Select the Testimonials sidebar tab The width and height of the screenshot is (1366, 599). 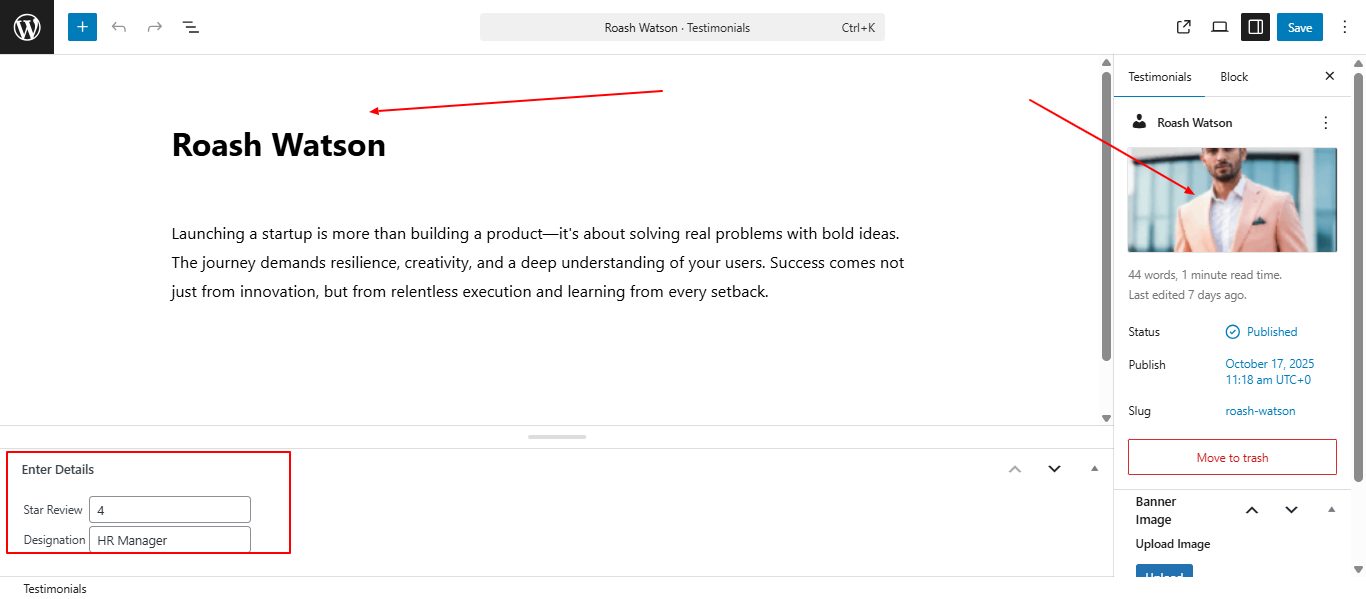[1160, 77]
